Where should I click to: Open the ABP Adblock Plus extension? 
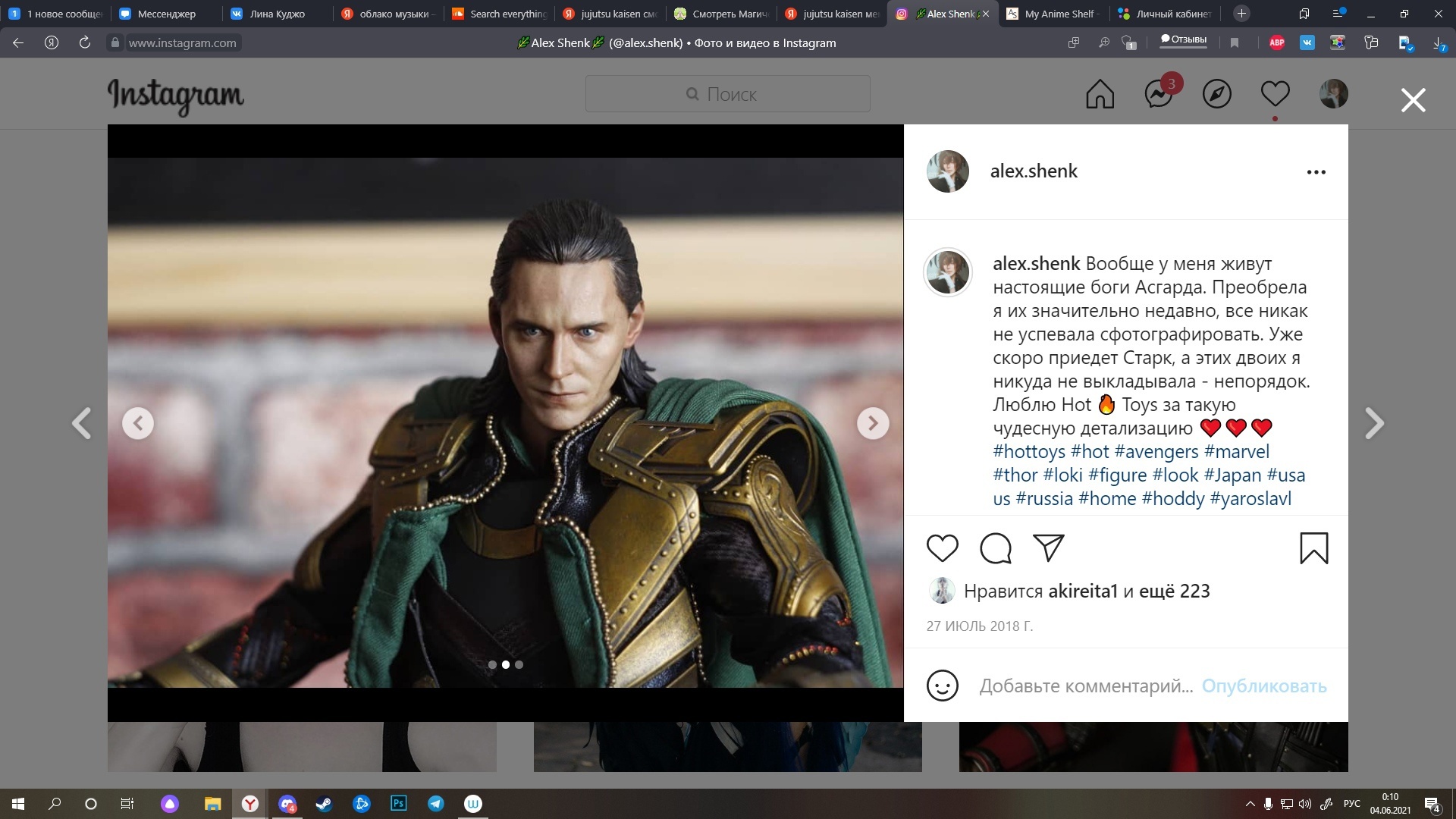(x=1277, y=43)
